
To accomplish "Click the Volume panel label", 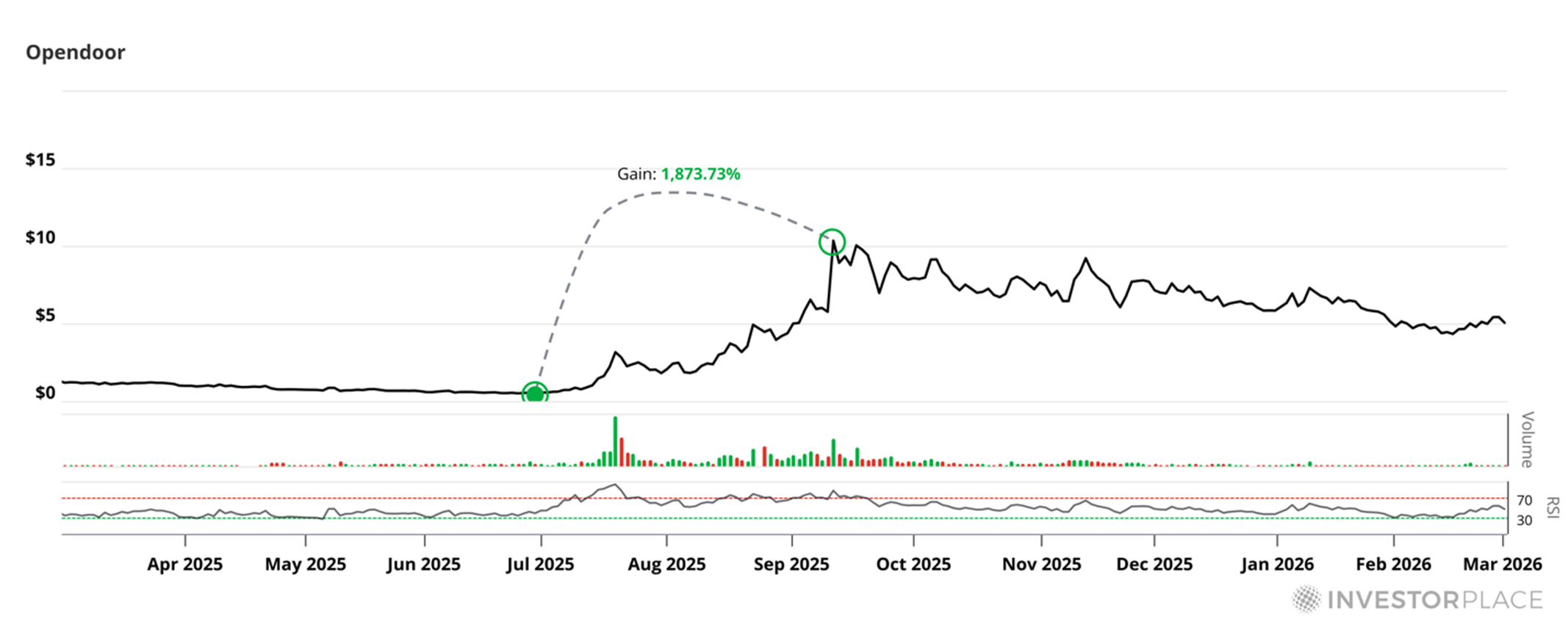I will coord(1527,440).
